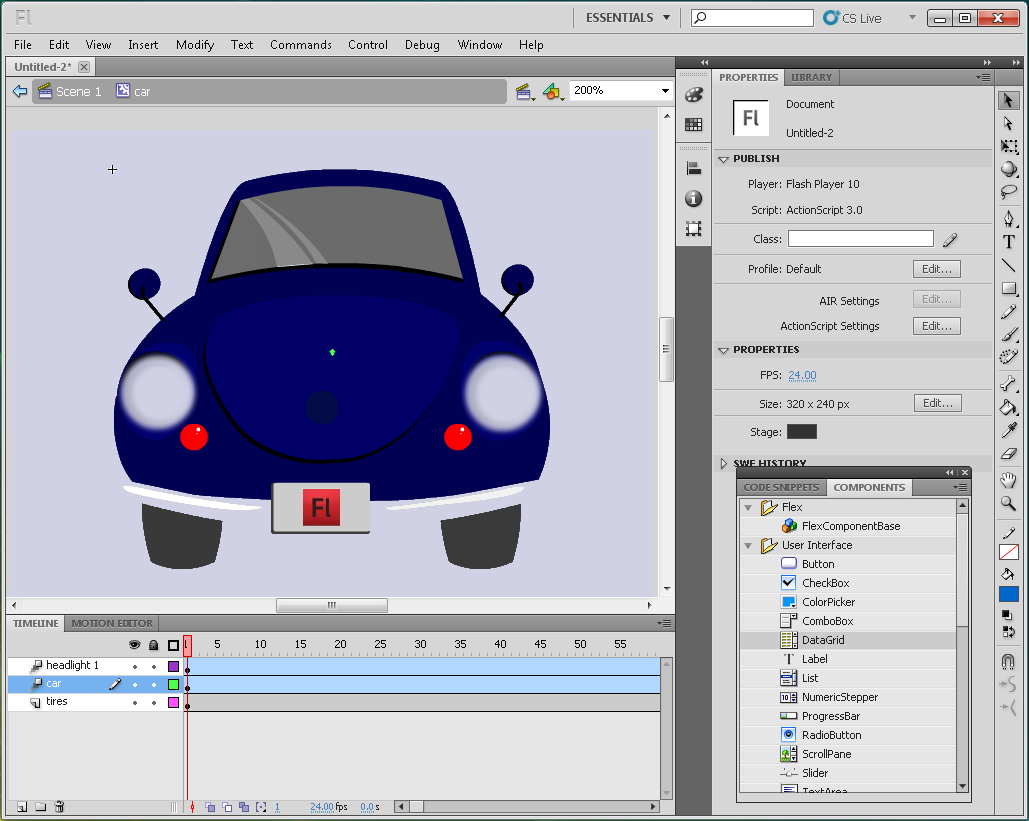
Task: Toggle outline view for car layer
Action: tap(173, 684)
